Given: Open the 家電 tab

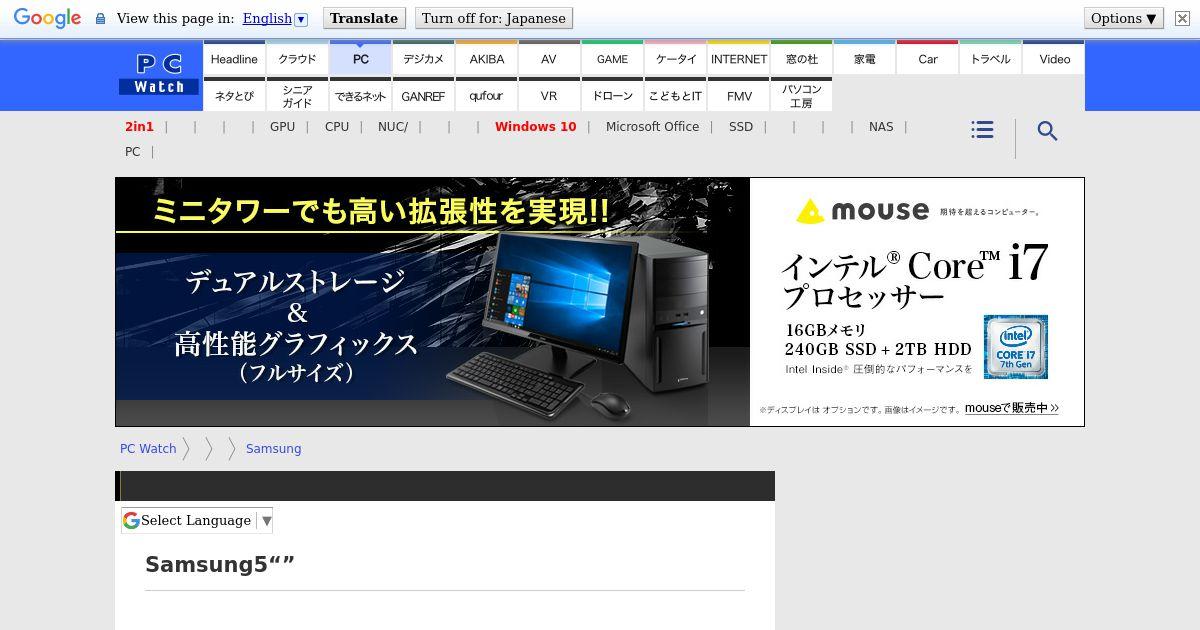Looking at the screenshot, I should (864, 59).
